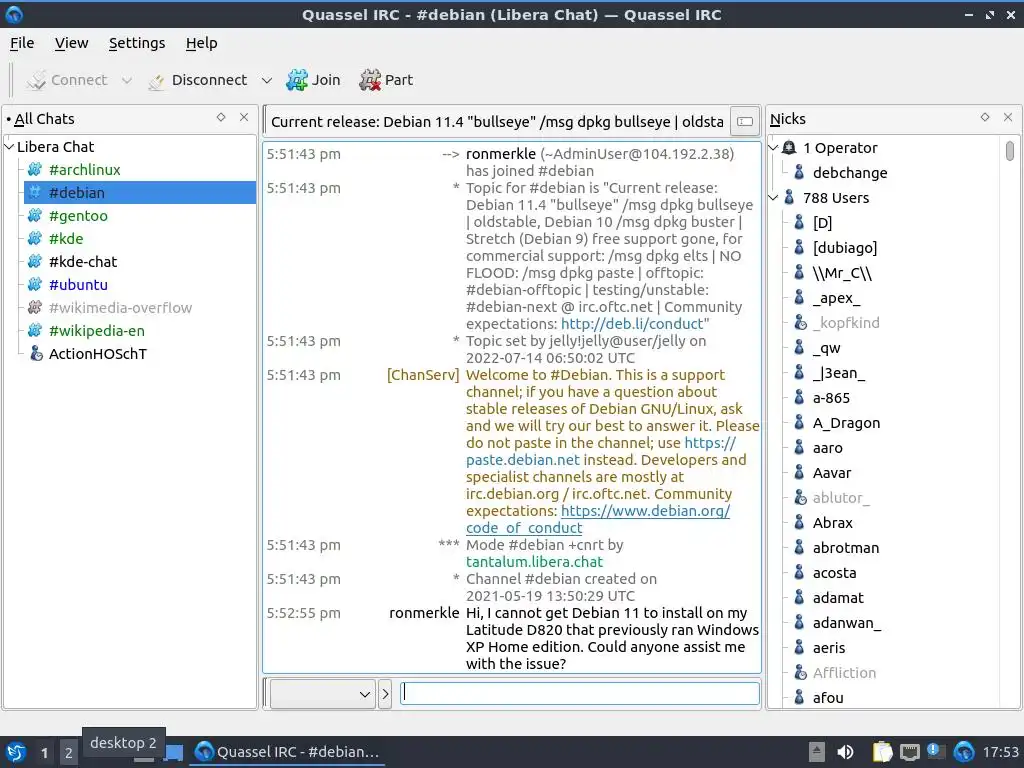
Task: Collapse the 1 Operator group
Action: (773, 148)
